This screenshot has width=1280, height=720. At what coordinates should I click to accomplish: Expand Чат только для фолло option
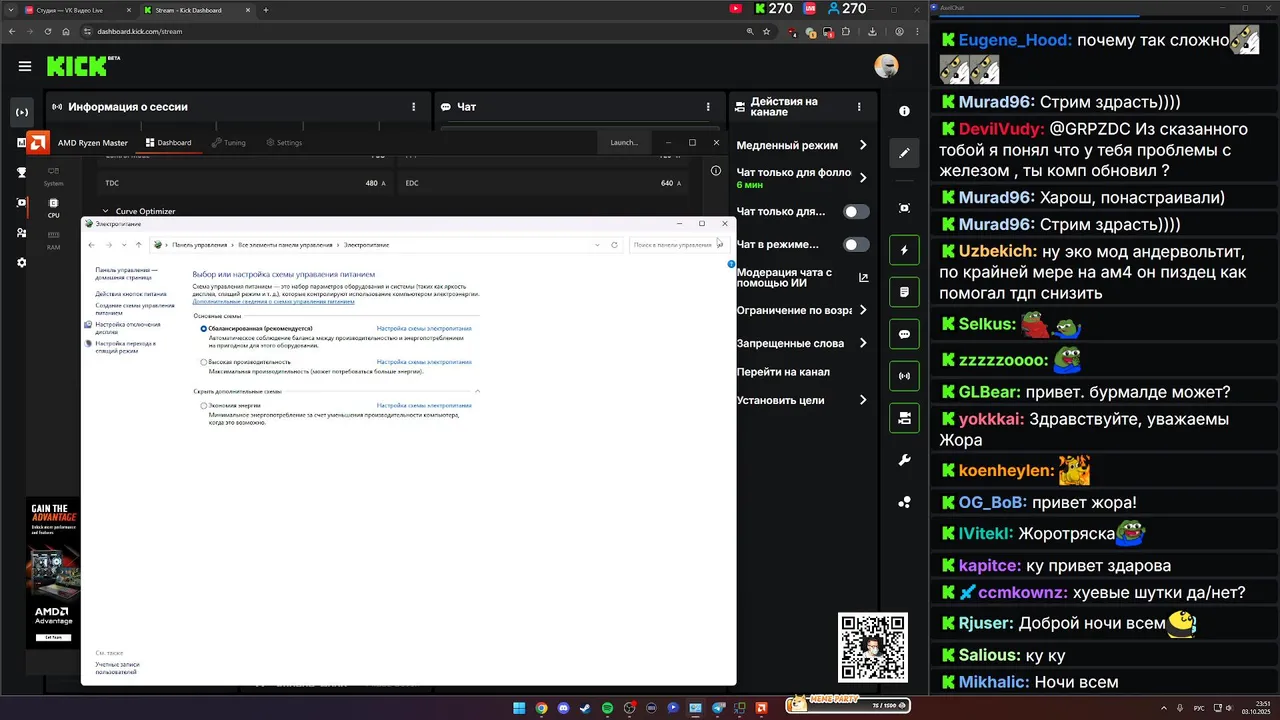tap(863, 178)
